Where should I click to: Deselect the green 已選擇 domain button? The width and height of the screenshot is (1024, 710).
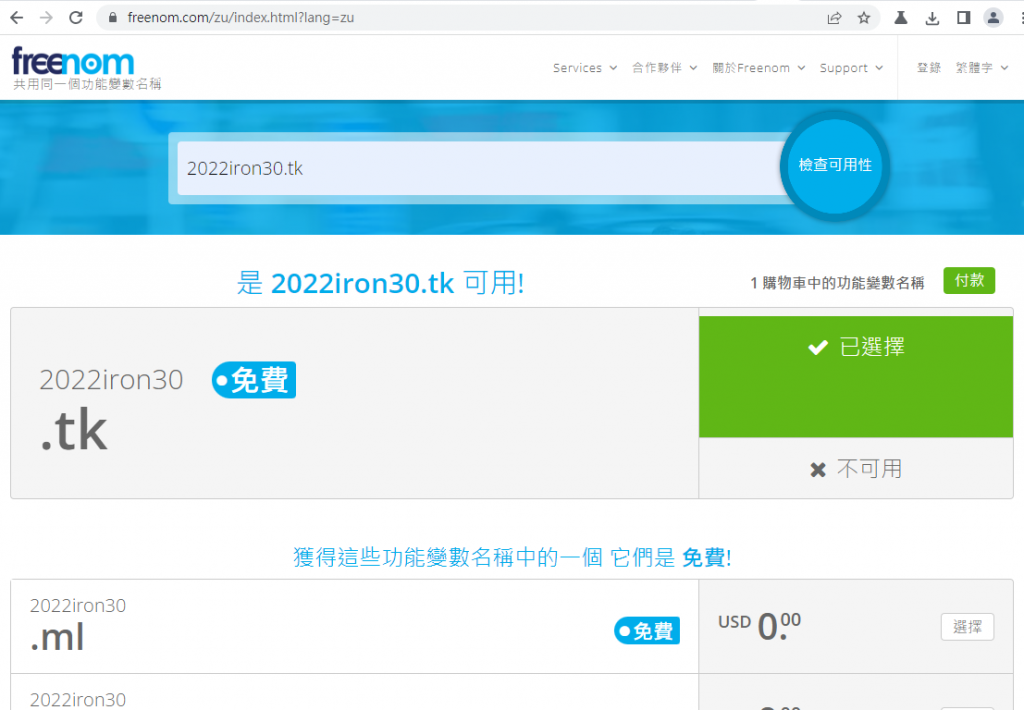click(x=856, y=377)
